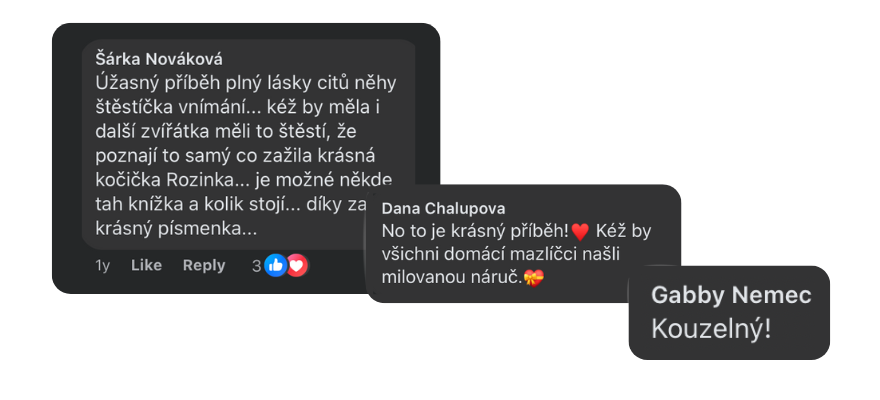Open Šárka Nováková's profile name
This screenshot has width=880, height=400.
[x=159, y=59]
